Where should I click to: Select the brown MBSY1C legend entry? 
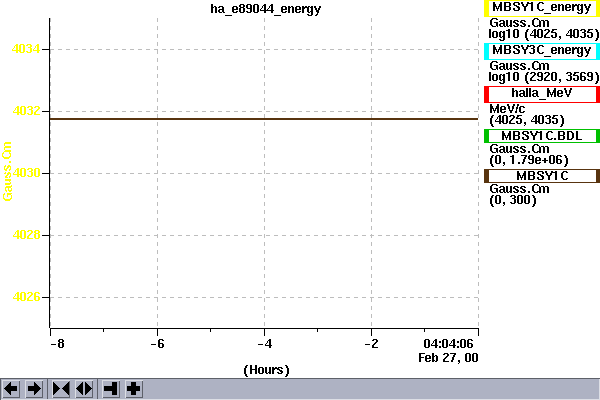click(541, 177)
